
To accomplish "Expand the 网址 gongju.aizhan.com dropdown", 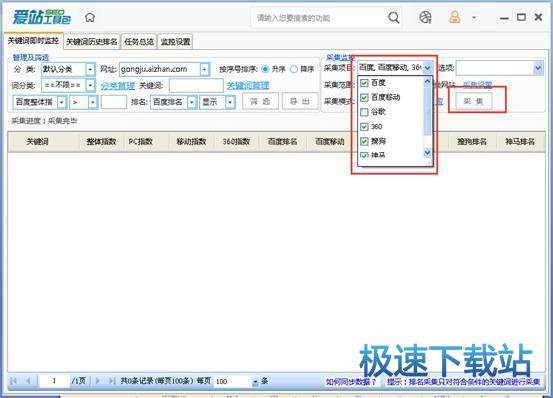I will (x=205, y=69).
